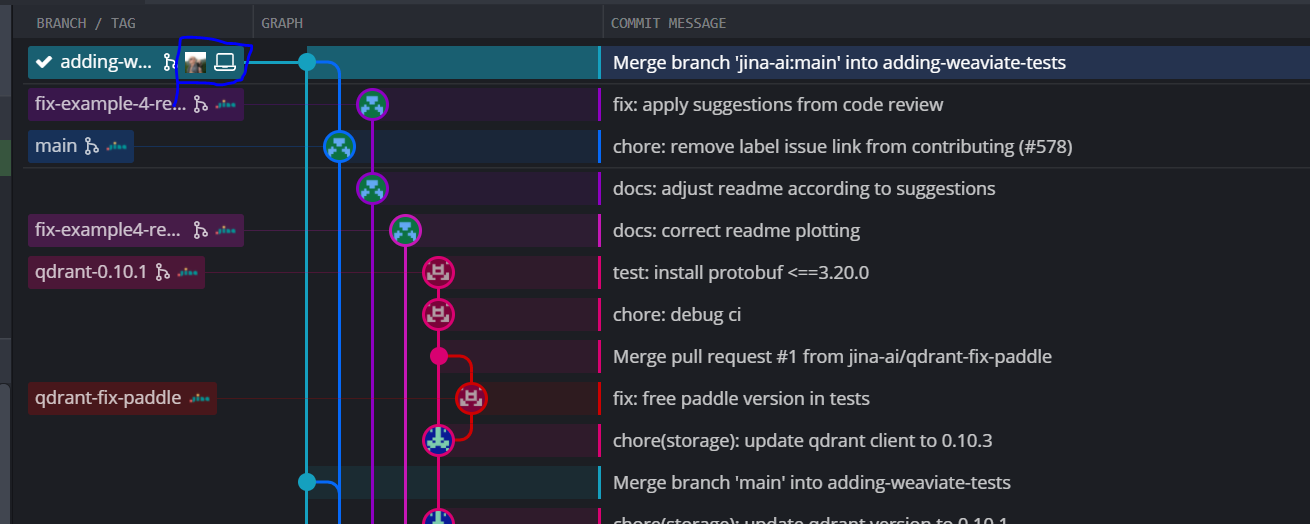Select the qdrant-fix-paddle branch label
This screenshot has width=1310, height=524.
[122, 398]
